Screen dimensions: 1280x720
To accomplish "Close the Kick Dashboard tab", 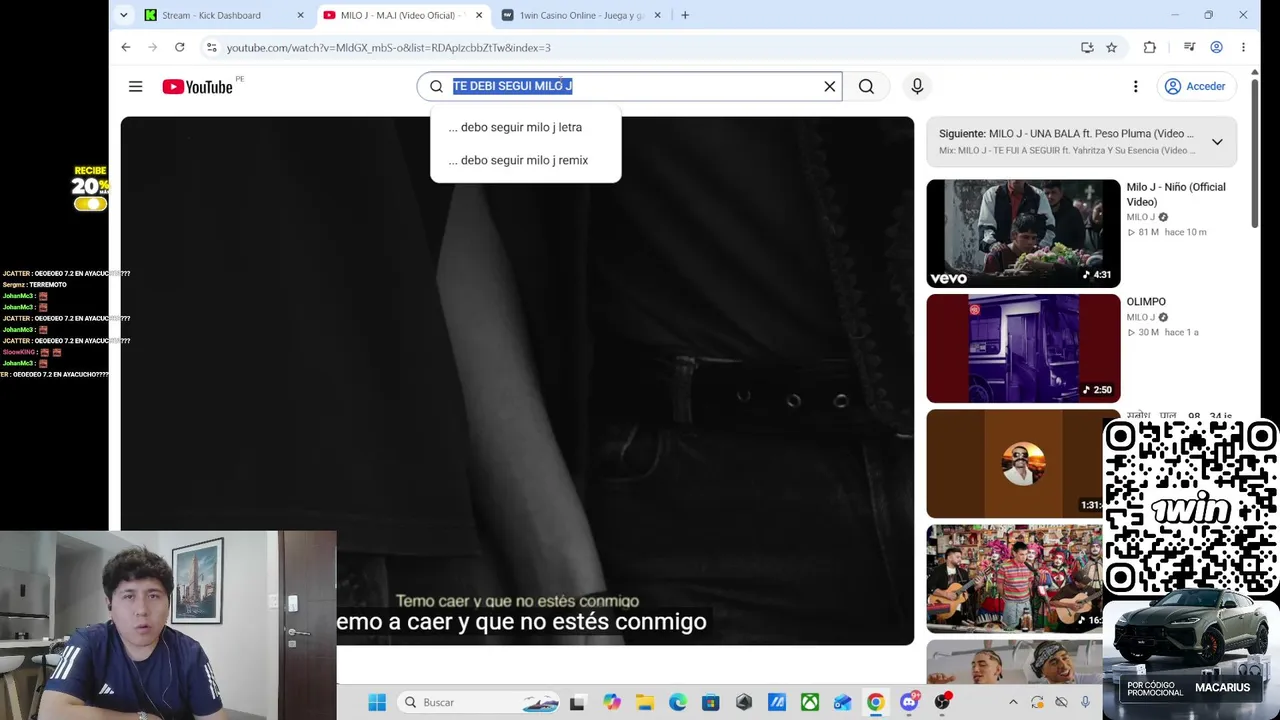I will tap(300, 15).
